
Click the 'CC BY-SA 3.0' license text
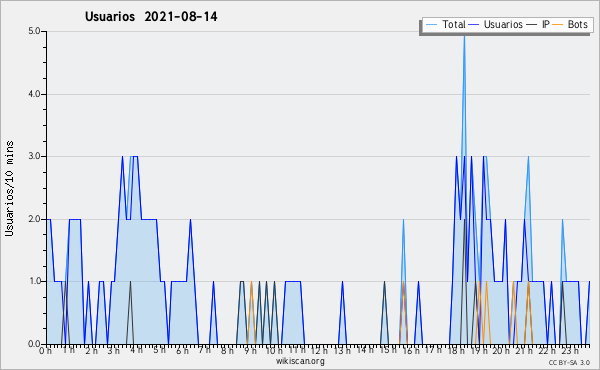point(569,363)
